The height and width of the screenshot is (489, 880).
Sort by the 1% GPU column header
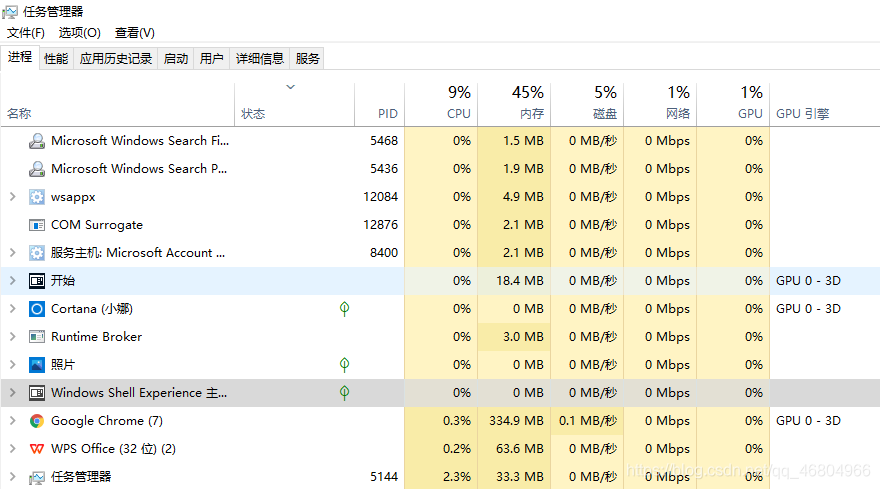tap(733, 104)
